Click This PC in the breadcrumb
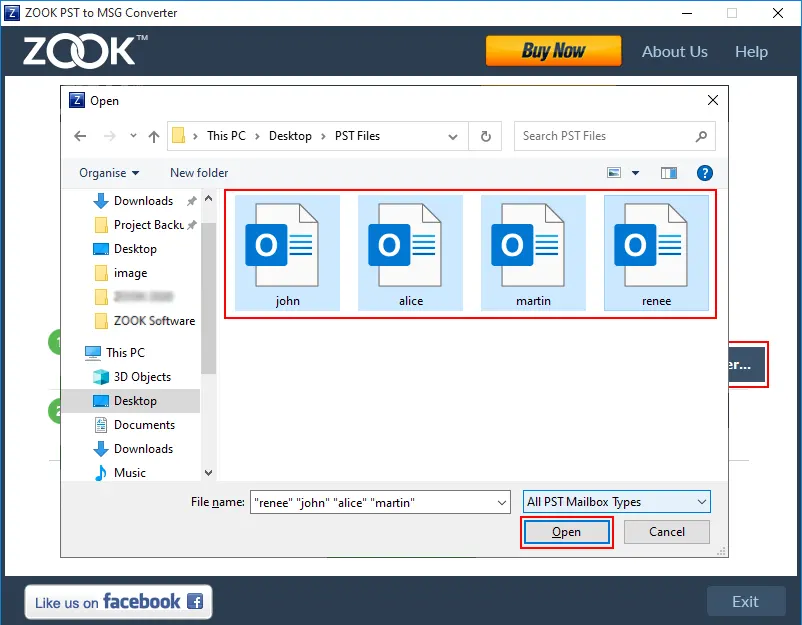 click(x=226, y=136)
